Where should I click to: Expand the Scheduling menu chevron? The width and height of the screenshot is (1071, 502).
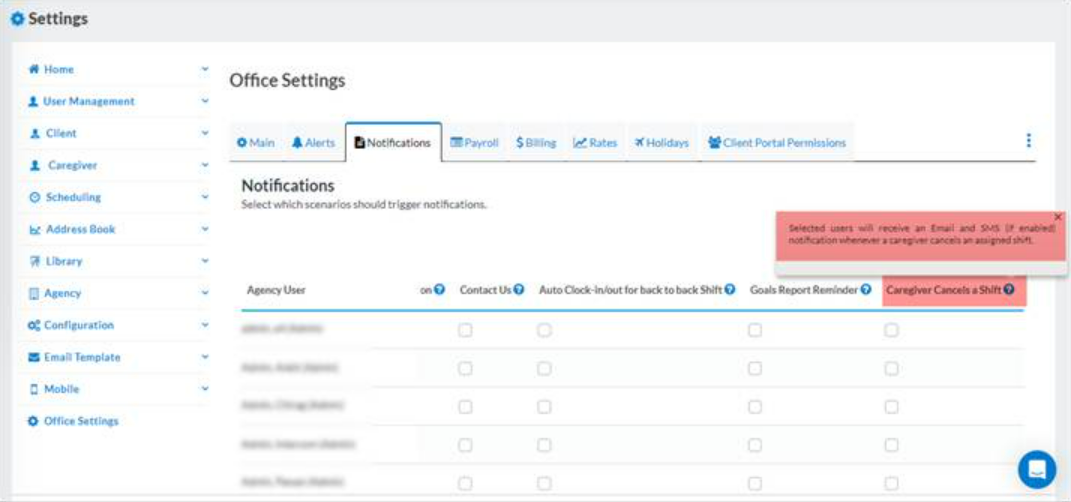[x=205, y=197]
